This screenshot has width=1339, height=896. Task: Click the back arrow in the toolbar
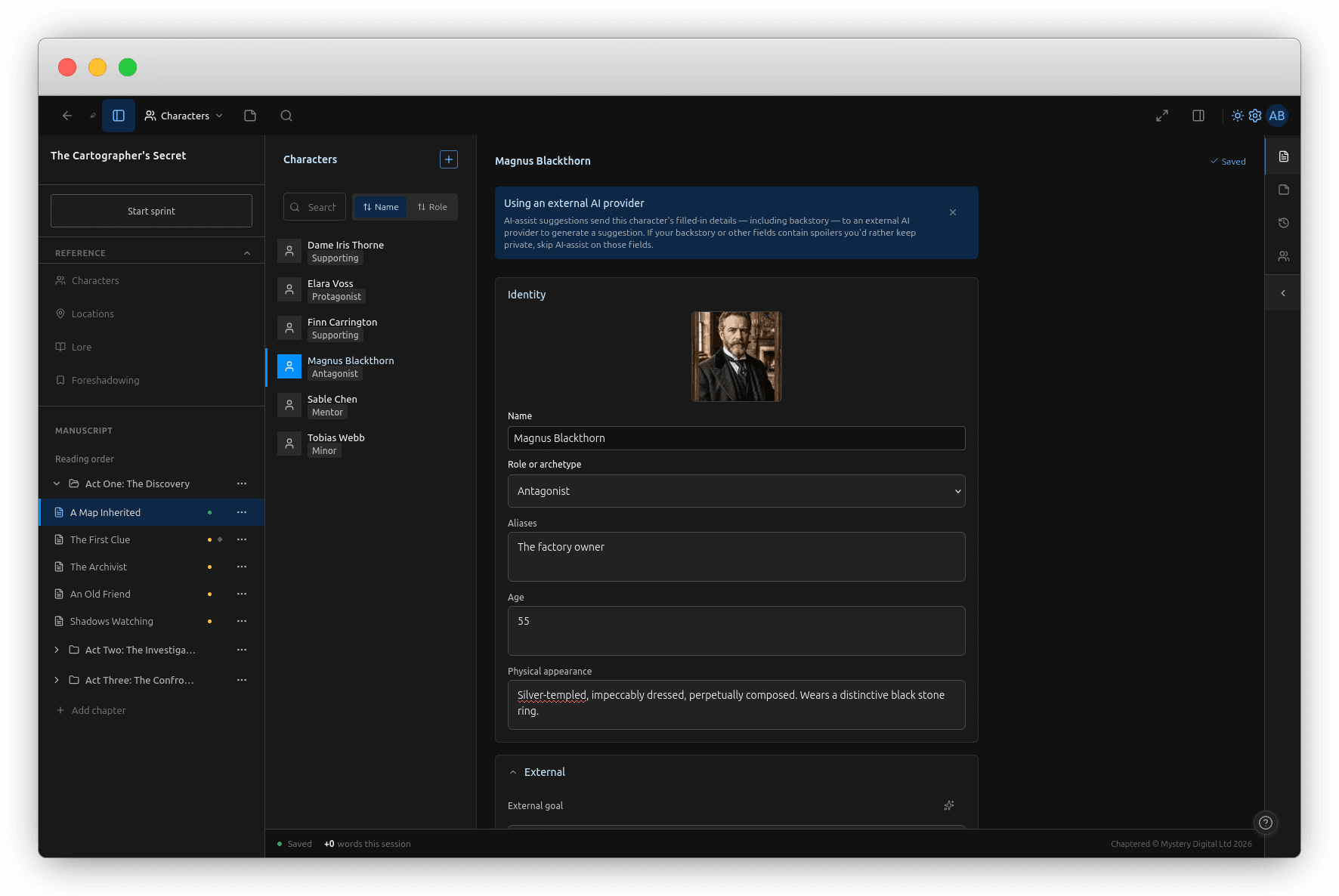(67, 116)
